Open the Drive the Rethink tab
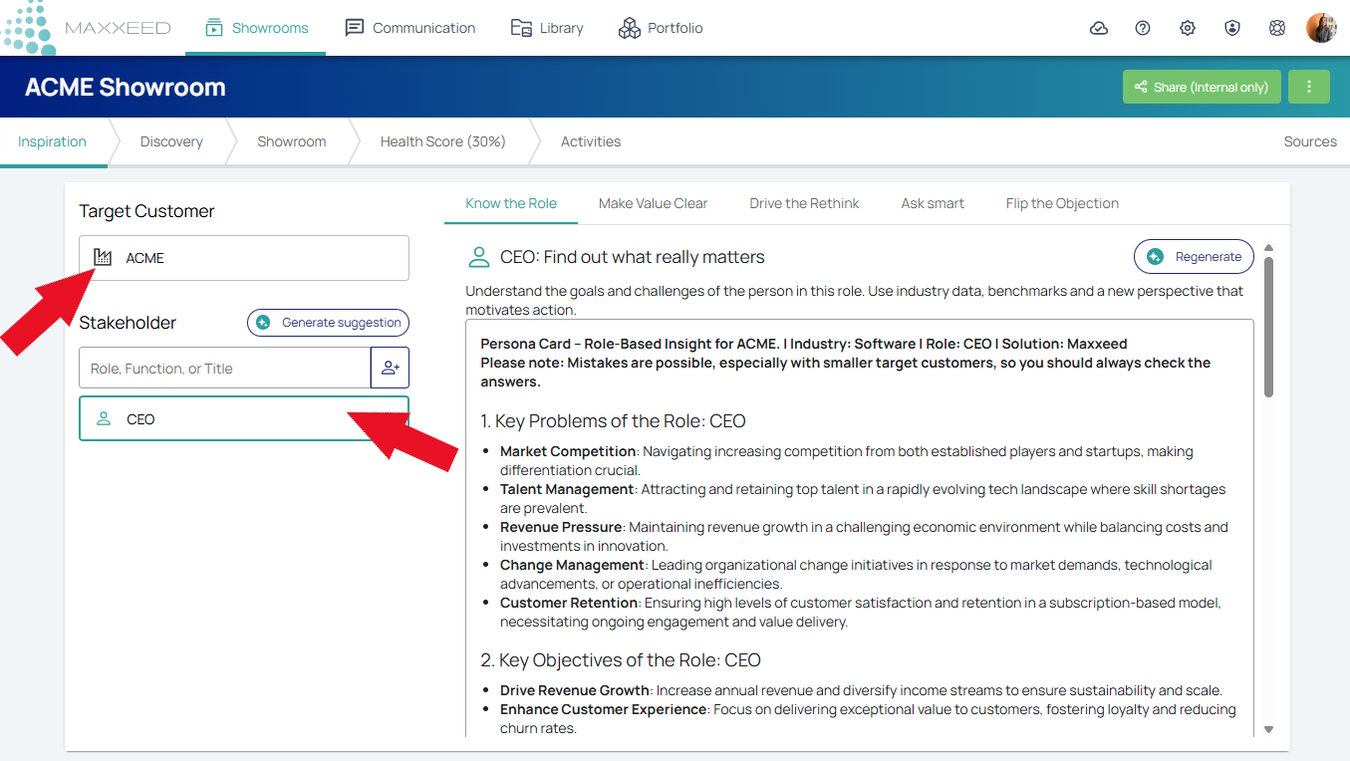Image resolution: width=1350 pixels, height=761 pixels. [805, 204]
